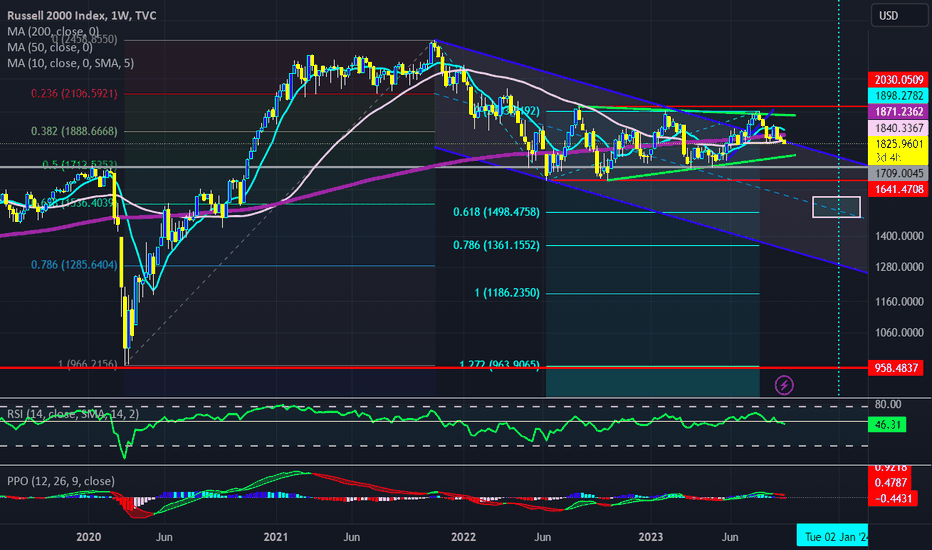Click the 2021 year label on time axis
Viewport: 932px width, 550px height.
tap(276, 537)
